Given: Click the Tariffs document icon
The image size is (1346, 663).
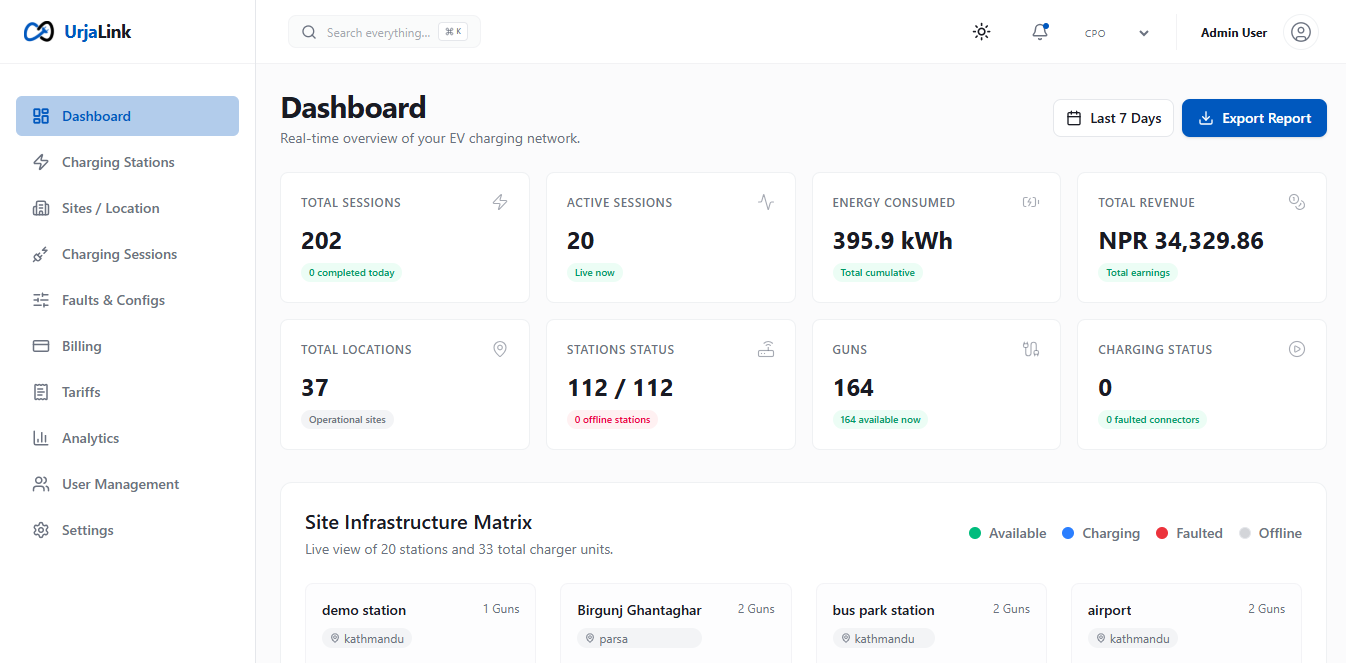Looking at the screenshot, I should coord(41,392).
